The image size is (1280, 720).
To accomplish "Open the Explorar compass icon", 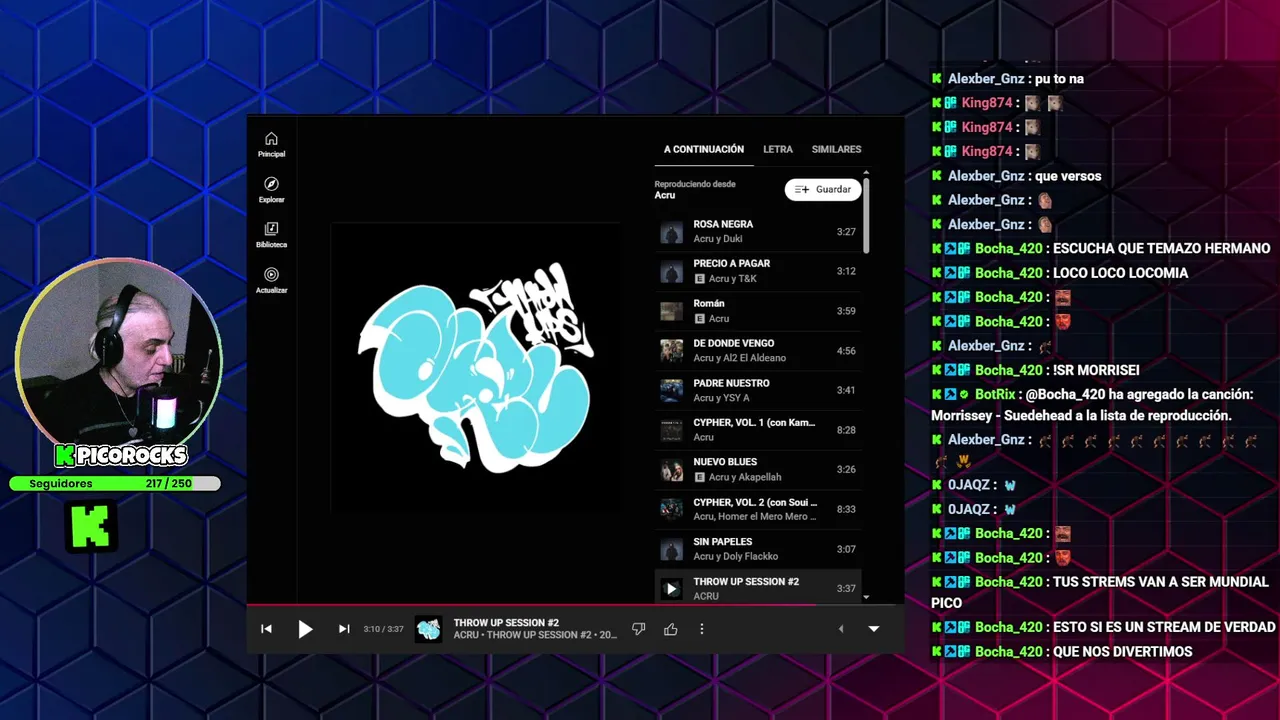I will pos(271,189).
